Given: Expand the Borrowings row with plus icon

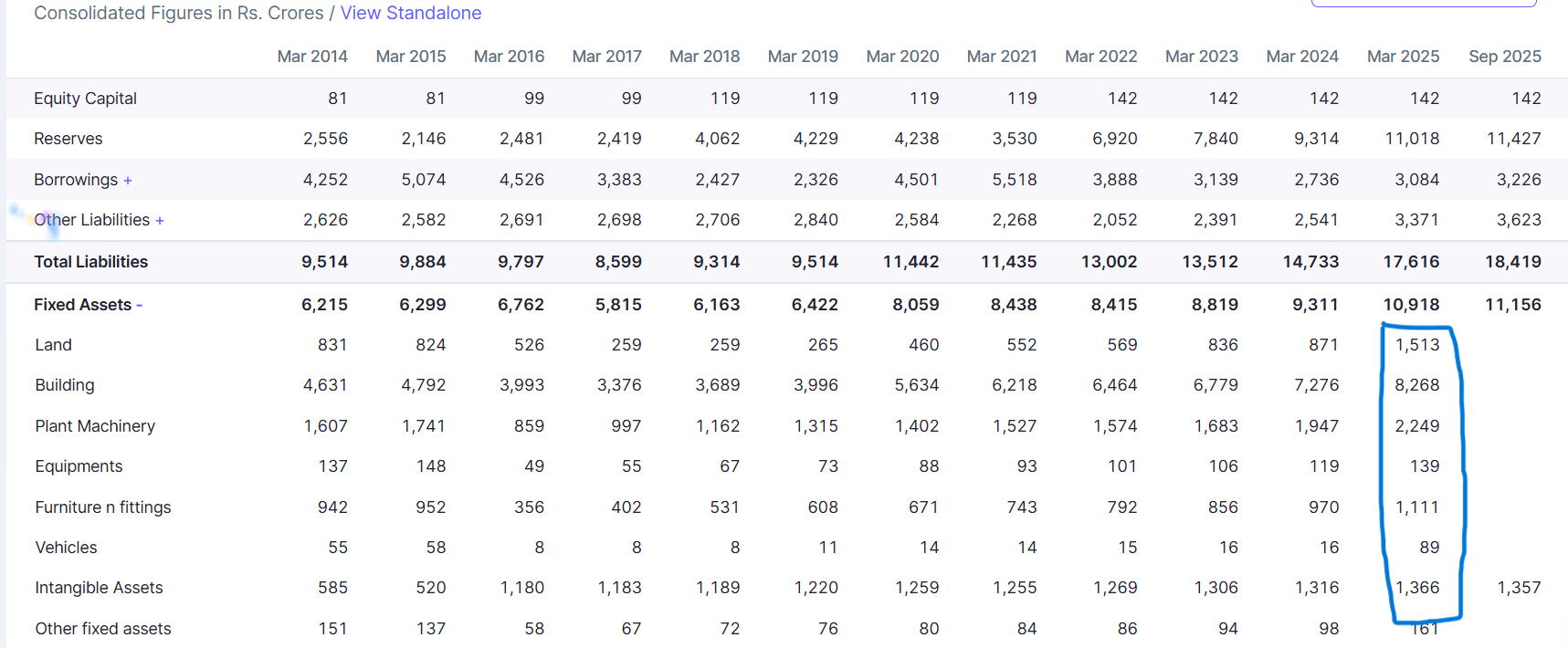Looking at the screenshot, I should 128,181.
